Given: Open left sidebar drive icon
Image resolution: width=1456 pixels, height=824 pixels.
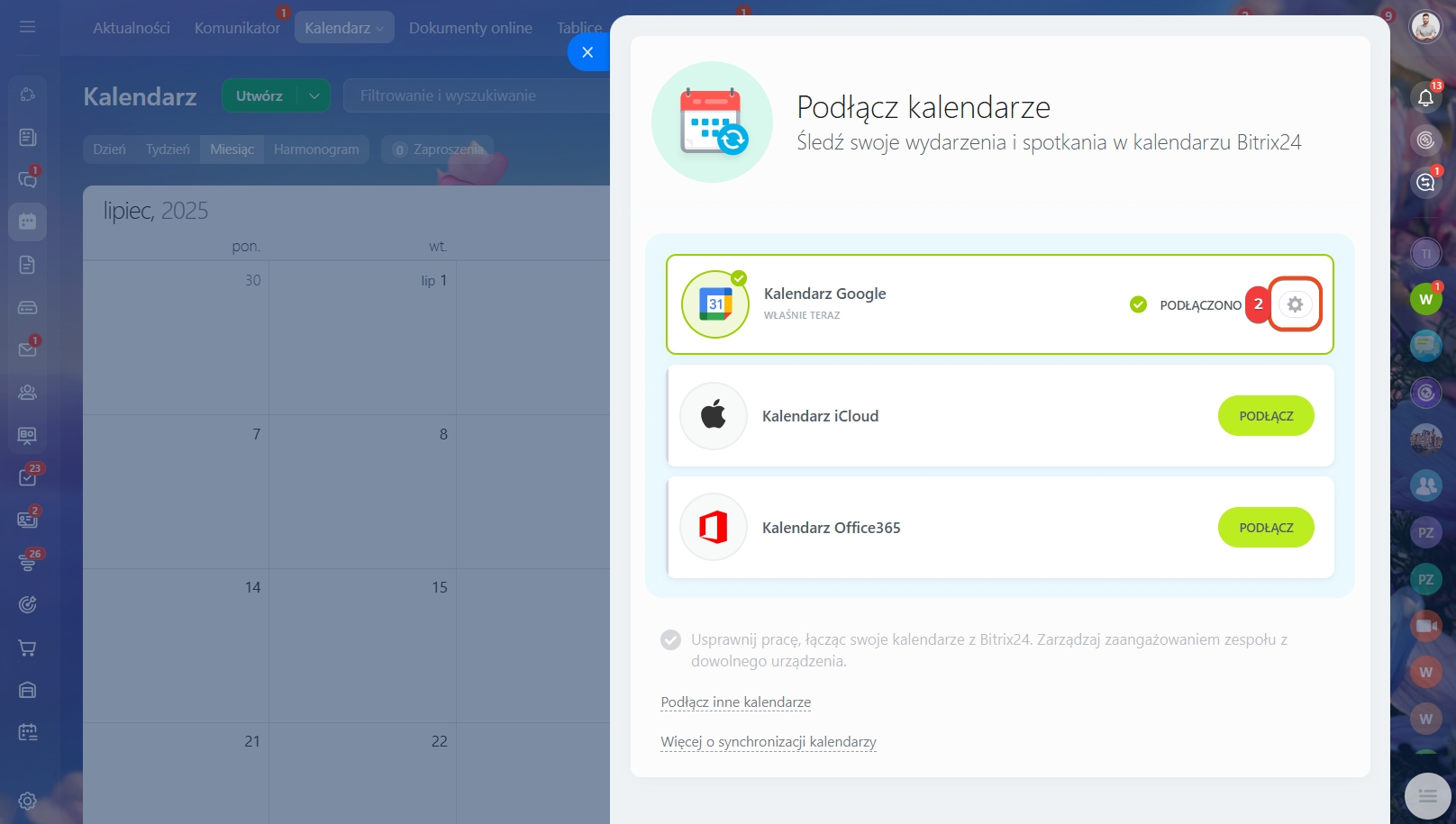Looking at the screenshot, I should [x=27, y=307].
